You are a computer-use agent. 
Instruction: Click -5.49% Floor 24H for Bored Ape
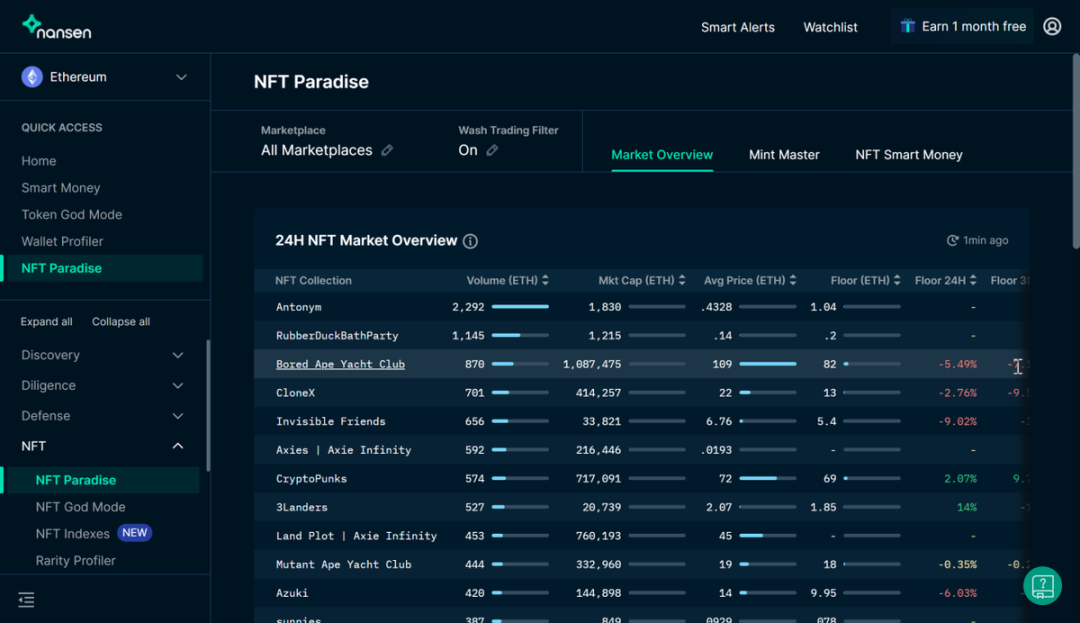click(x=957, y=364)
